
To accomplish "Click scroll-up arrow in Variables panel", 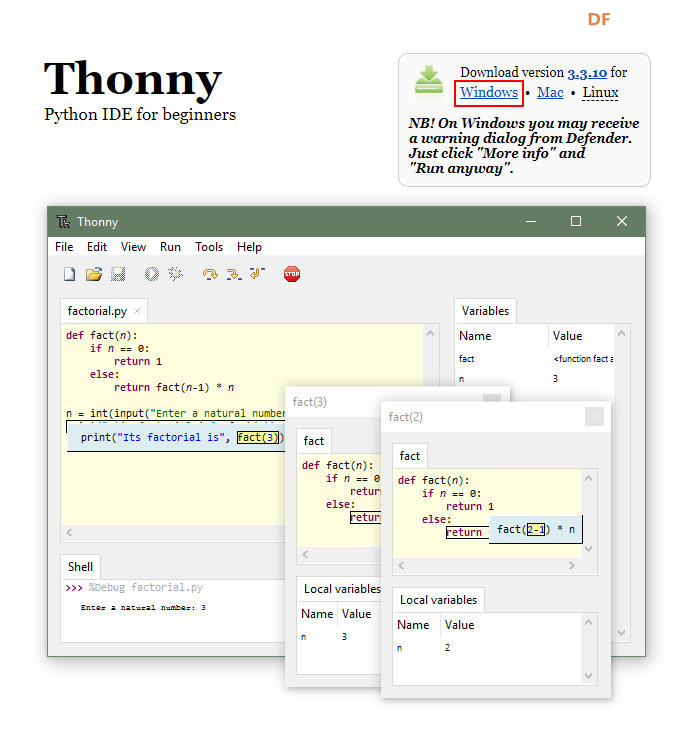I will click(x=621, y=333).
